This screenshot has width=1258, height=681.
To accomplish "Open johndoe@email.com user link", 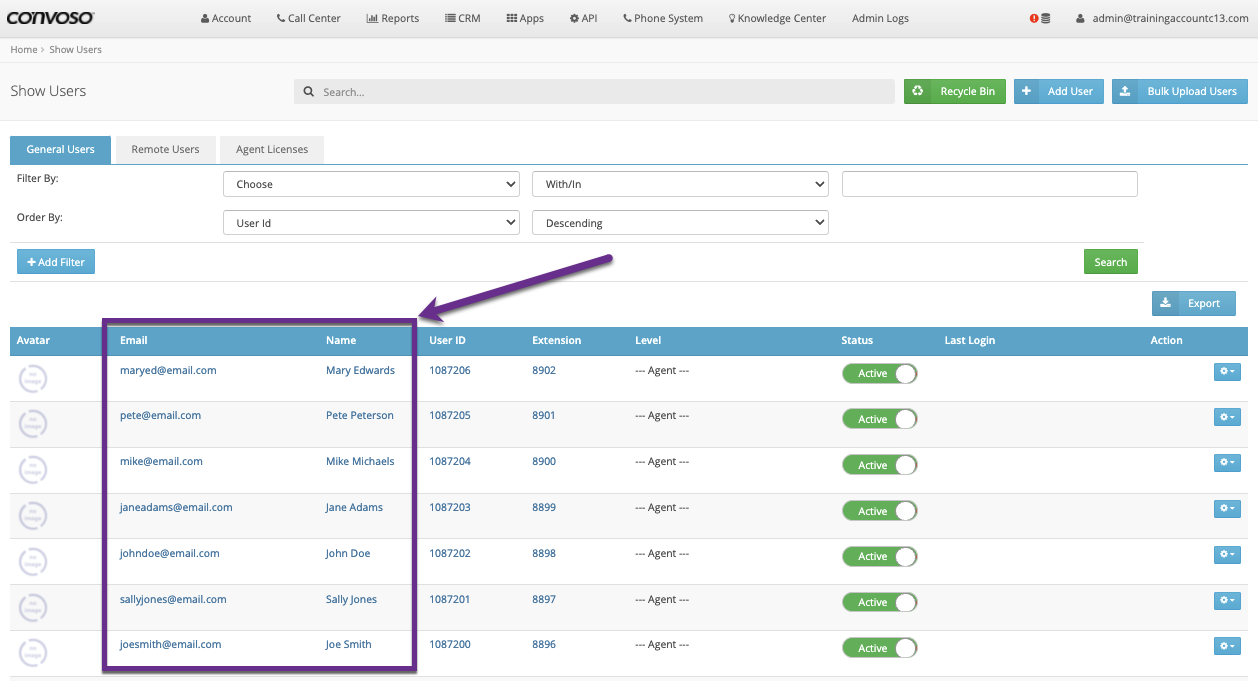I will point(169,553).
